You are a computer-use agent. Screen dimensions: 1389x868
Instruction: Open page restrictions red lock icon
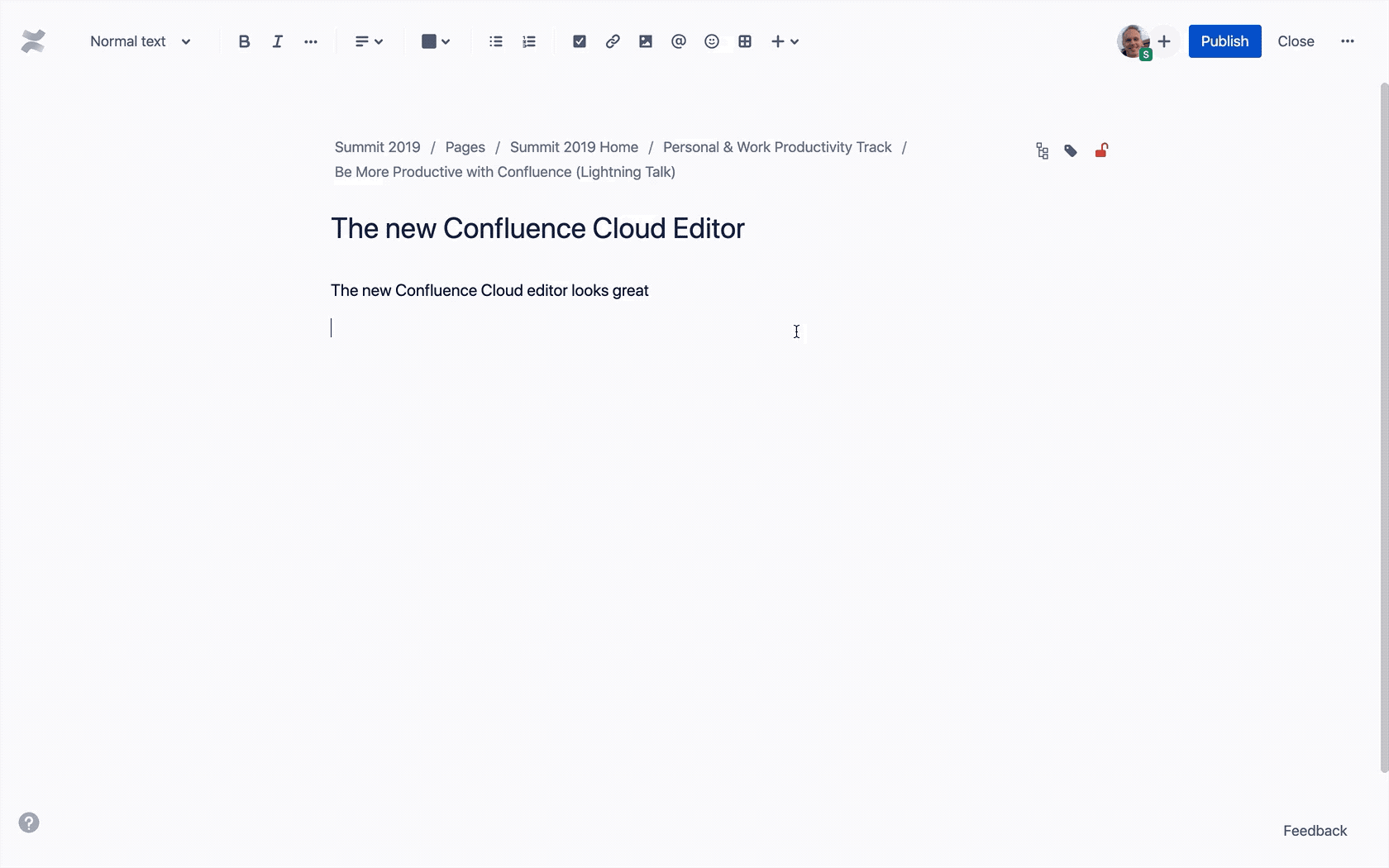coord(1101,150)
